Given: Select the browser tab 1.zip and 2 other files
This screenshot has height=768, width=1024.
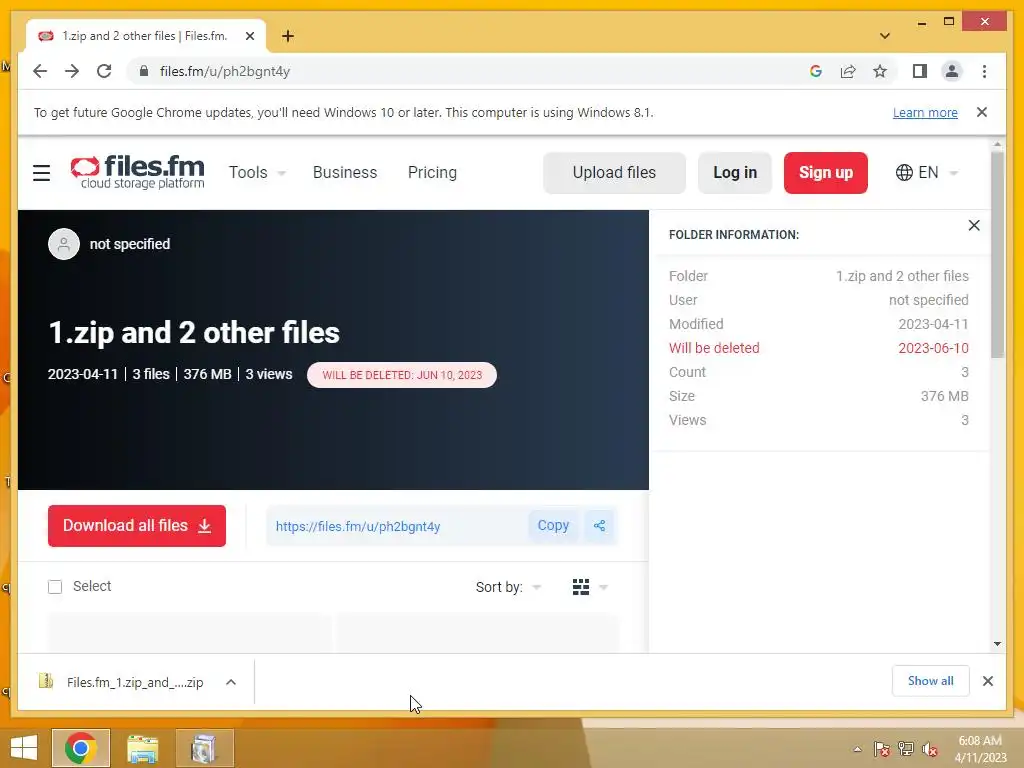Looking at the screenshot, I should 146,36.
